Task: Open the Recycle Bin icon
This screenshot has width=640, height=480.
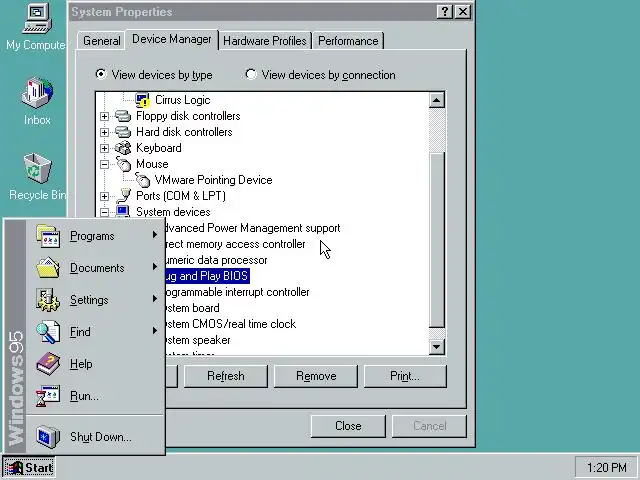Action: (37, 168)
